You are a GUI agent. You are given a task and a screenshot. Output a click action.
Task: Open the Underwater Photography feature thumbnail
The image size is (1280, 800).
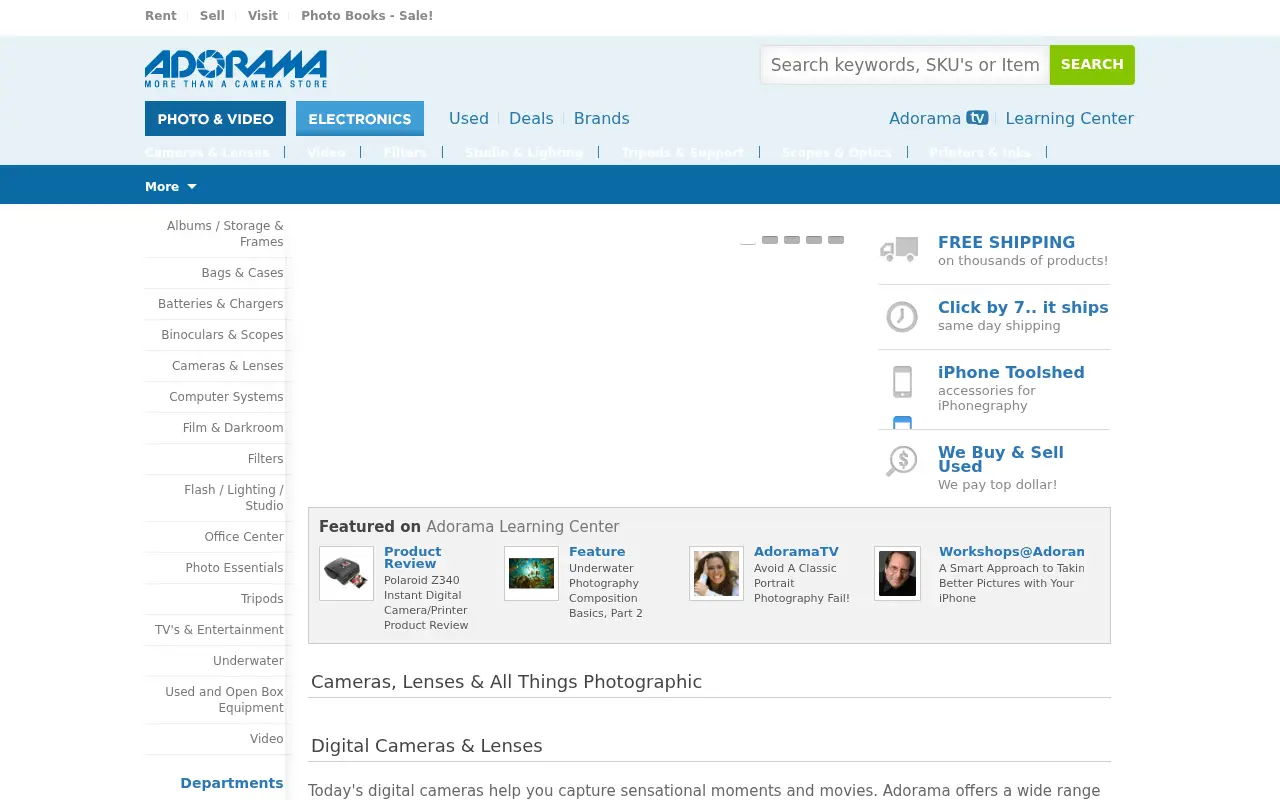point(531,573)
